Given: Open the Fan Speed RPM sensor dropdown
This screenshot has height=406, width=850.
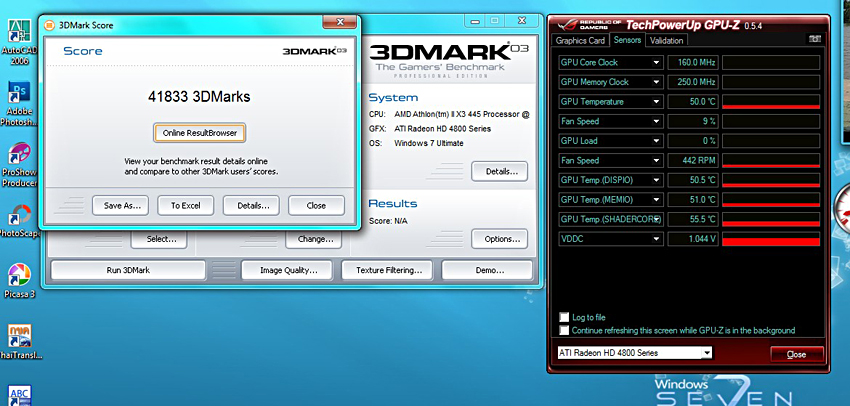Looking at the screenshot, I should [x=656, y=160].
